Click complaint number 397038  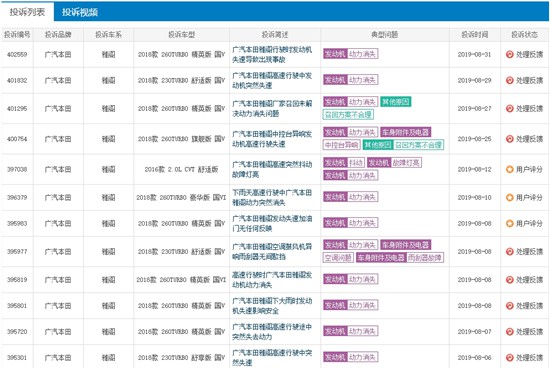click(17, 169)
